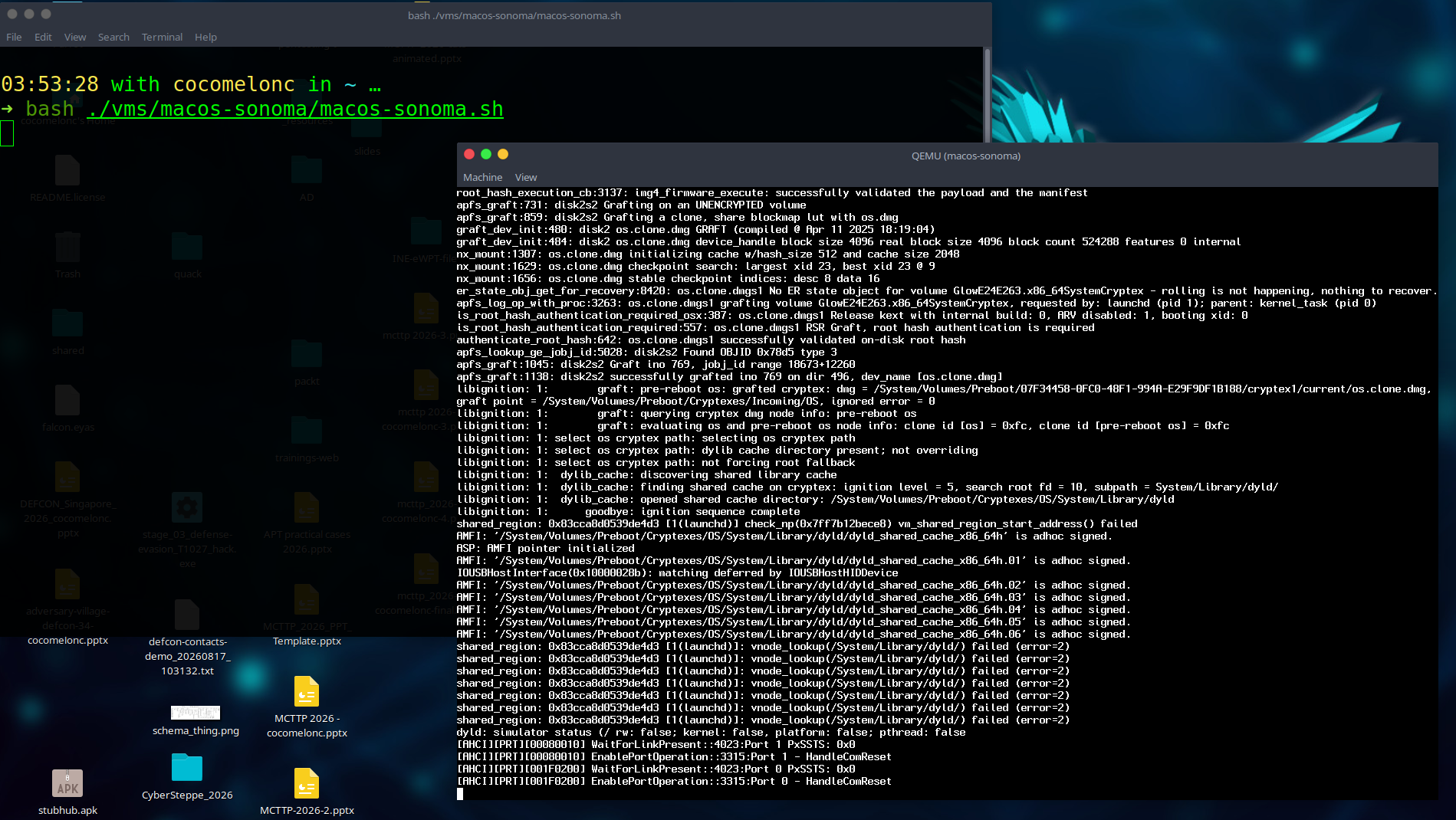Screen dimensions: 1456x820
Task: Select the schema_thing.png thumbnail
Action: click(196, 713)
